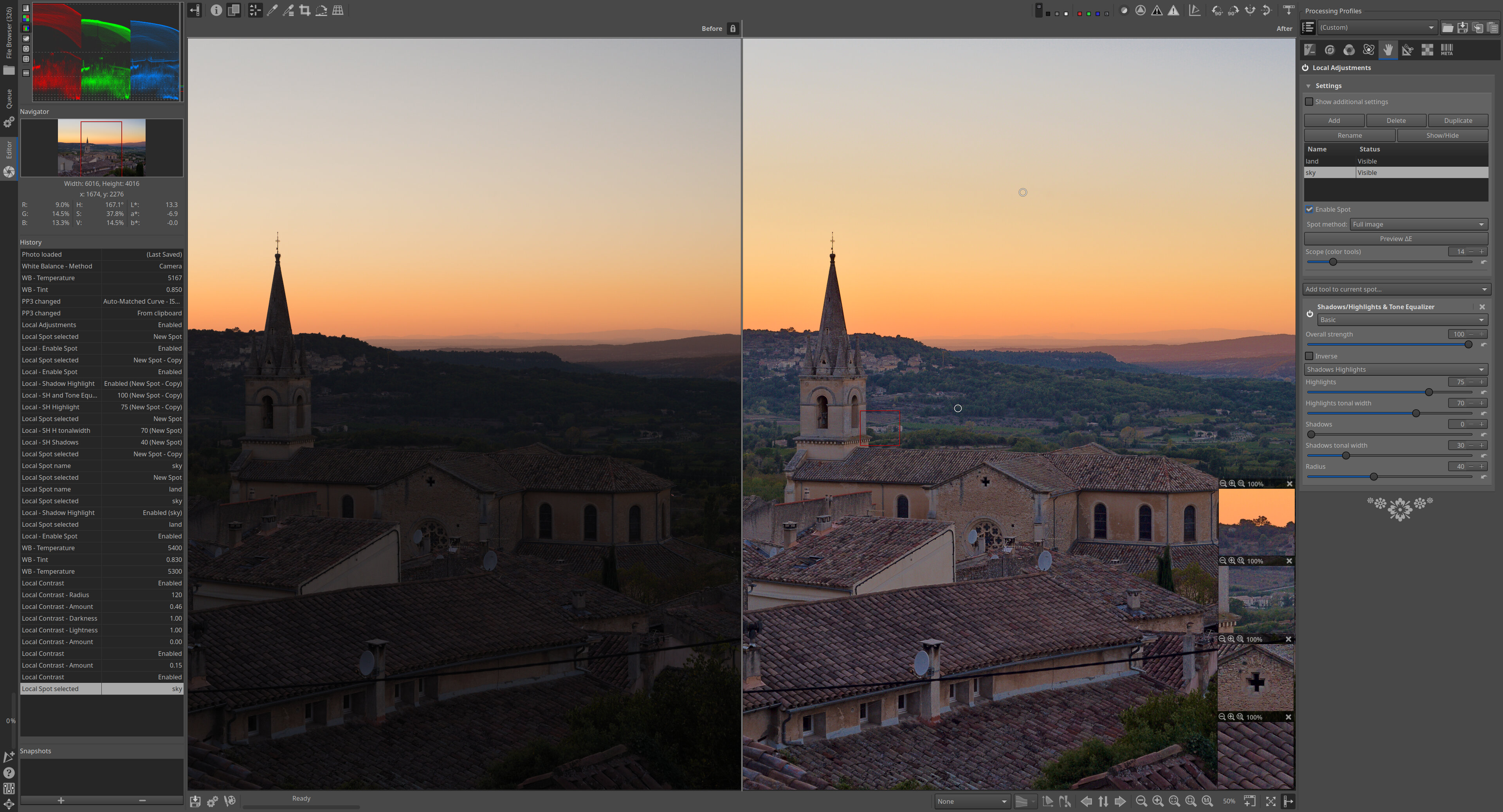The image size is (1503, 812).
Task: Click the Duplicate button in Settings panel
Action: (x=1457, y=120)
